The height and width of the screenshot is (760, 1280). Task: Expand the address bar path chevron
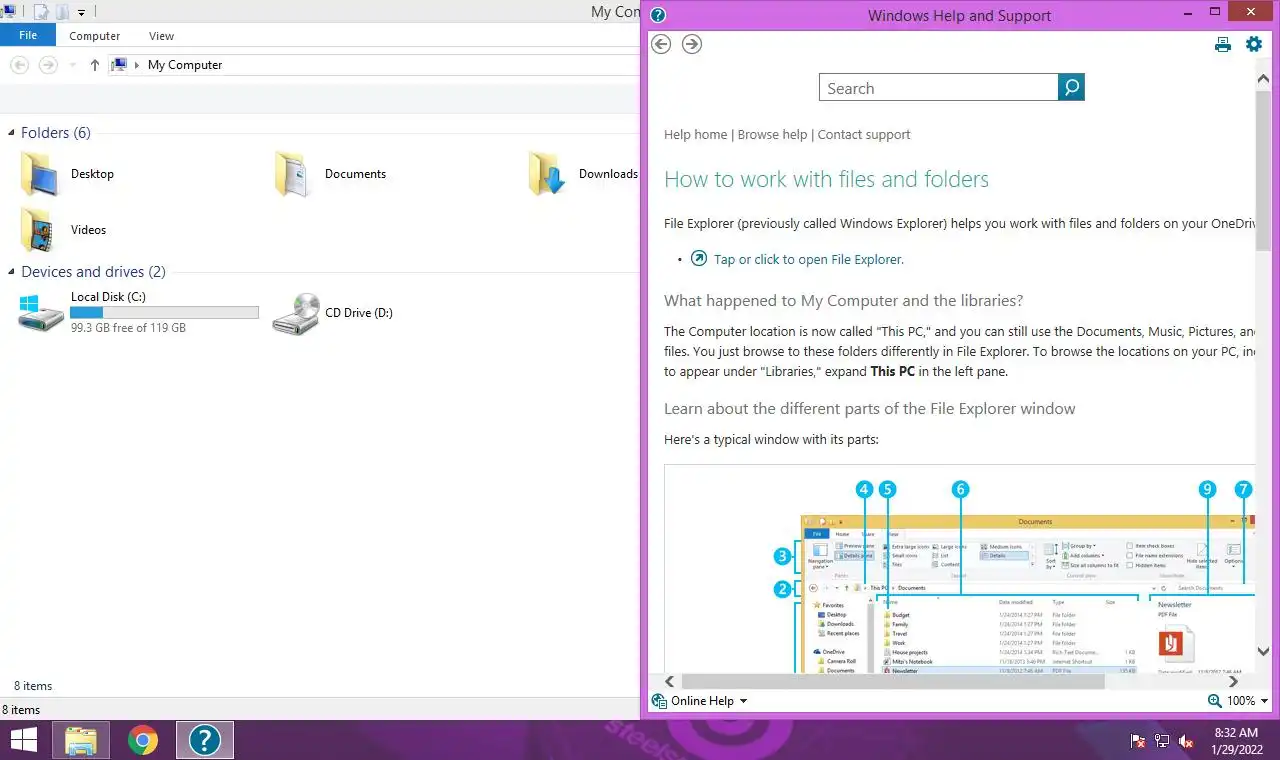click(x=137, y=65)
